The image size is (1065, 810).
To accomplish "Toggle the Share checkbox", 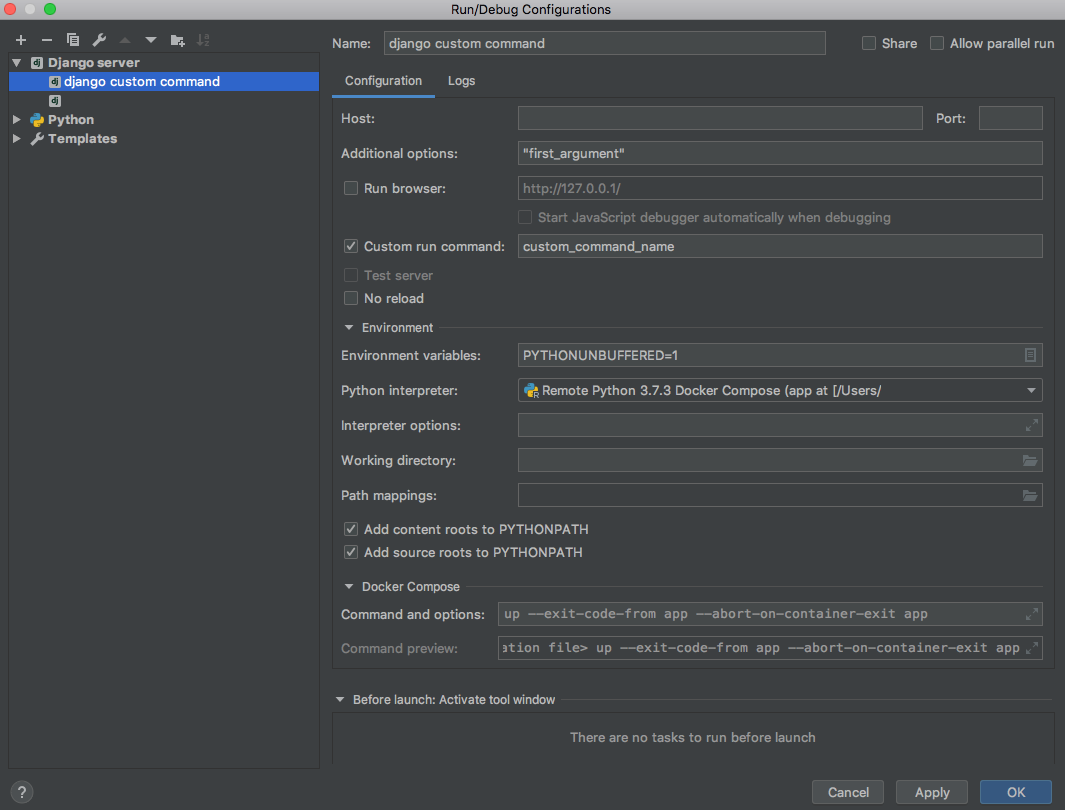I will pyautogui.click(x=868, y=43).
